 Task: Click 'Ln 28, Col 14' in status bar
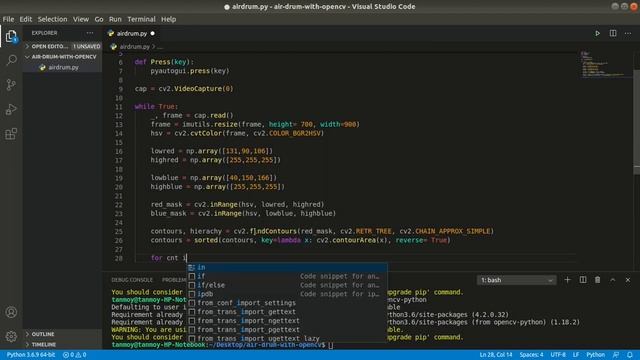[496, 355]
